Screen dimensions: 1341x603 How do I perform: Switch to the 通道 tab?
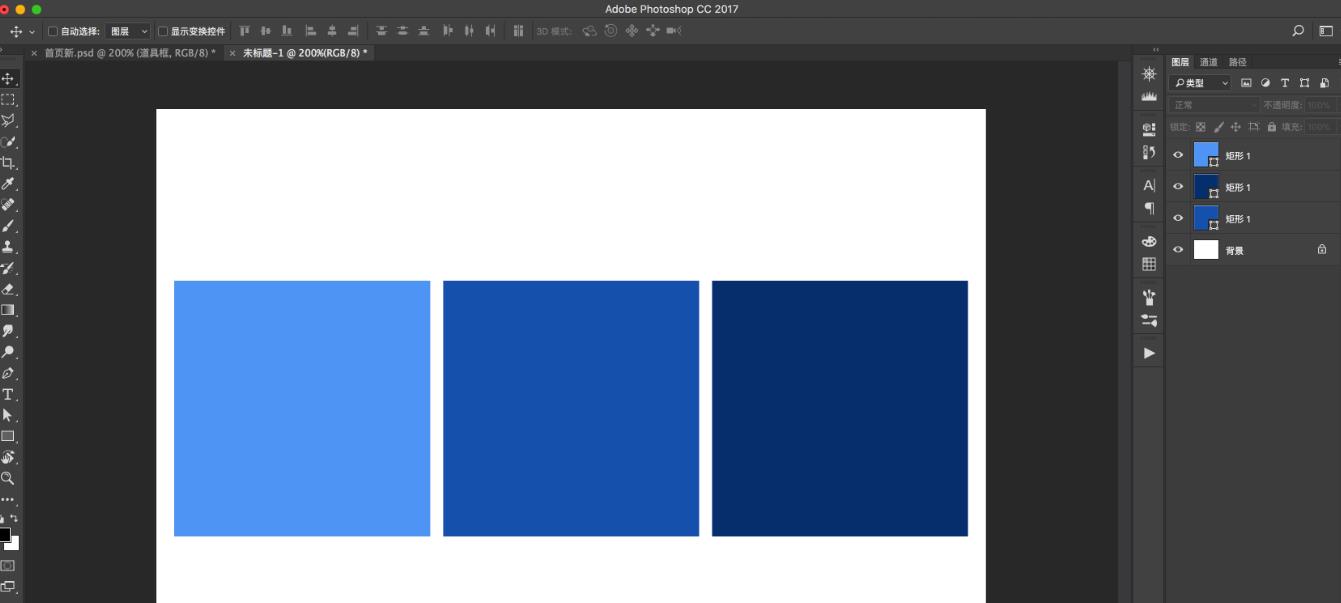tap(1209, 62)
